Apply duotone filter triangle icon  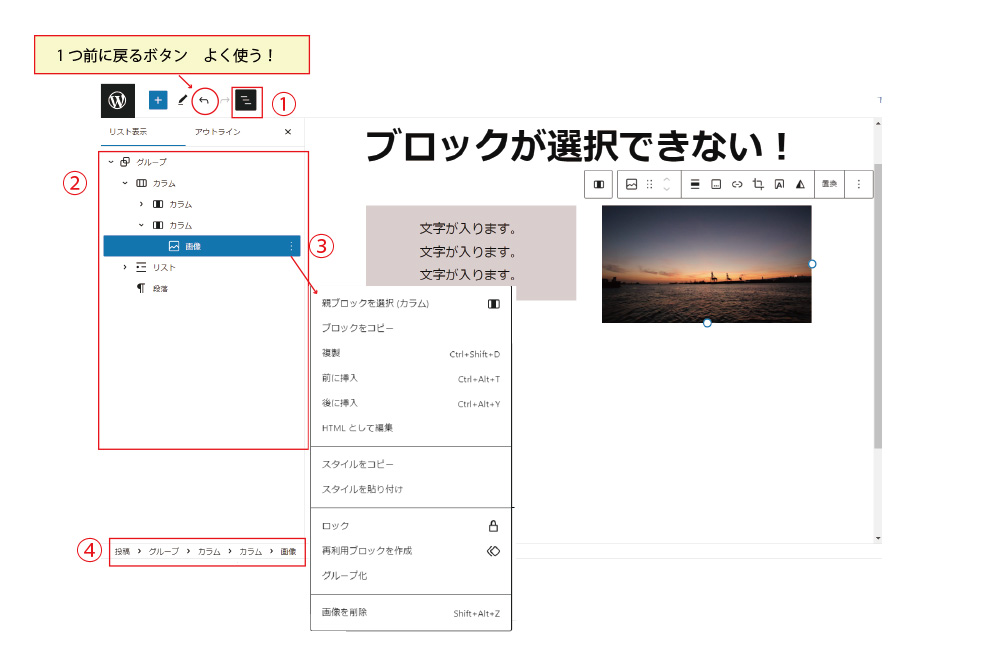click(800, 184)
